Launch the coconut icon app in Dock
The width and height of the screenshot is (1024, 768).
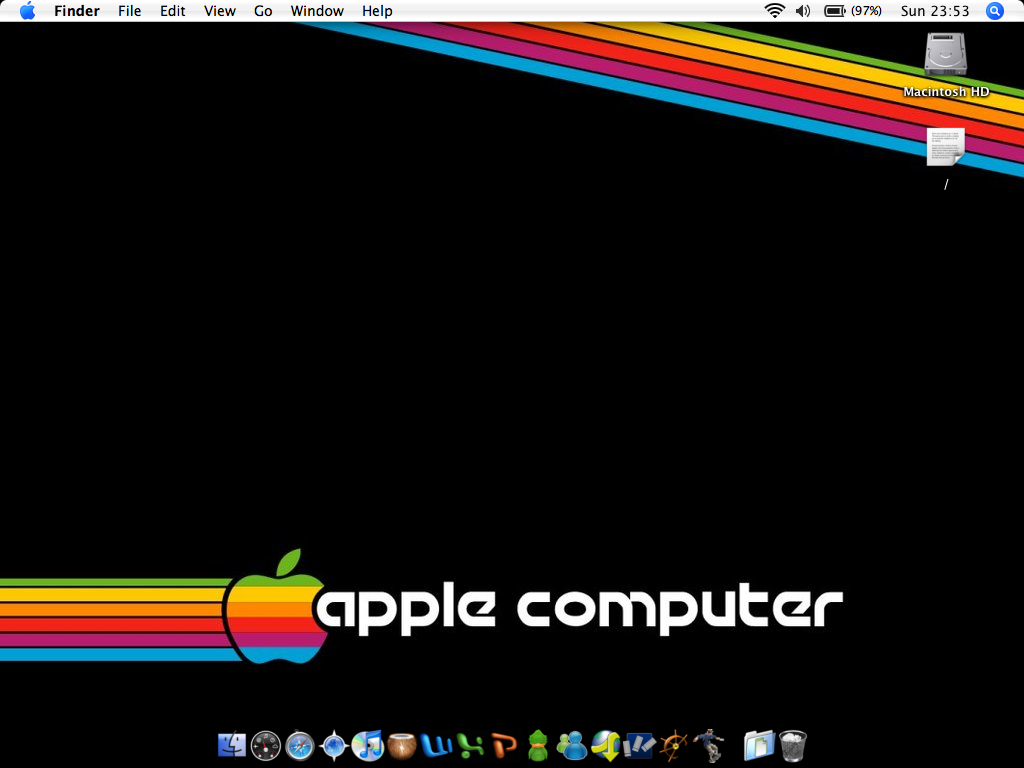coord(402,745)
